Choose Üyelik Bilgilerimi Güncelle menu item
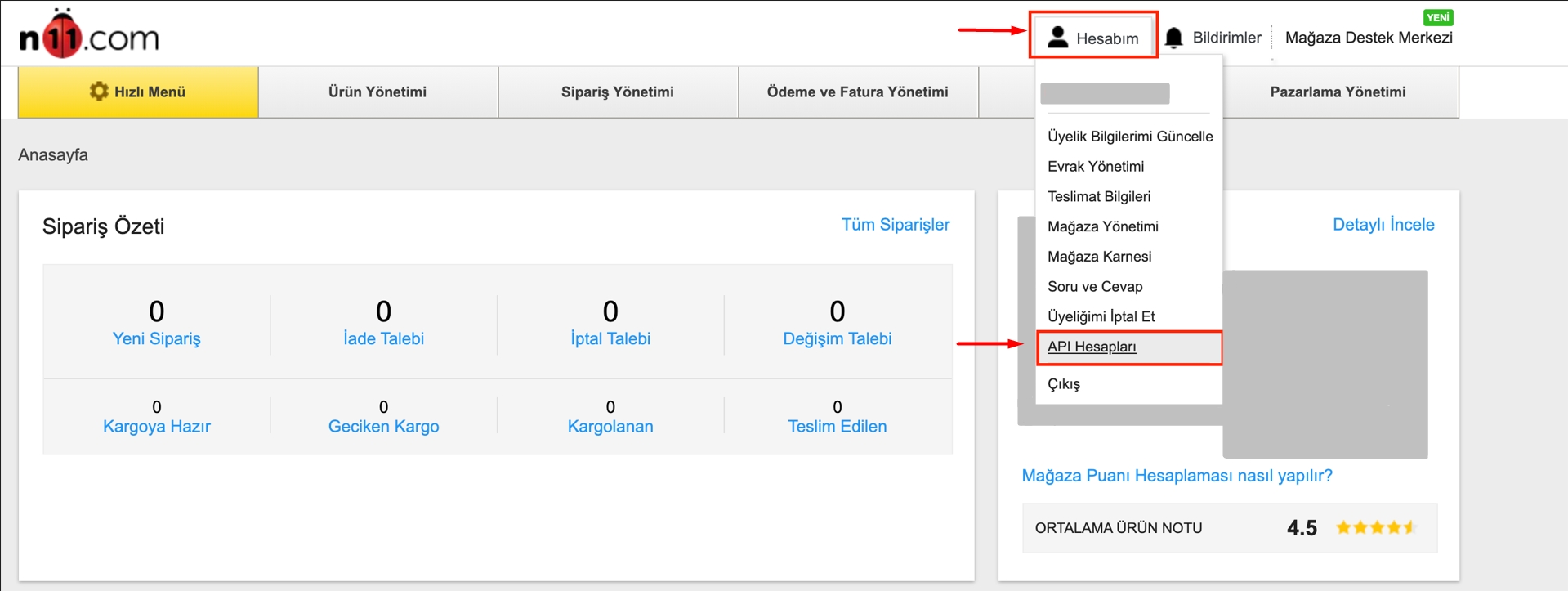Image resolution: width=1568 pixels, height=591 pixels. coord(1129,137)
